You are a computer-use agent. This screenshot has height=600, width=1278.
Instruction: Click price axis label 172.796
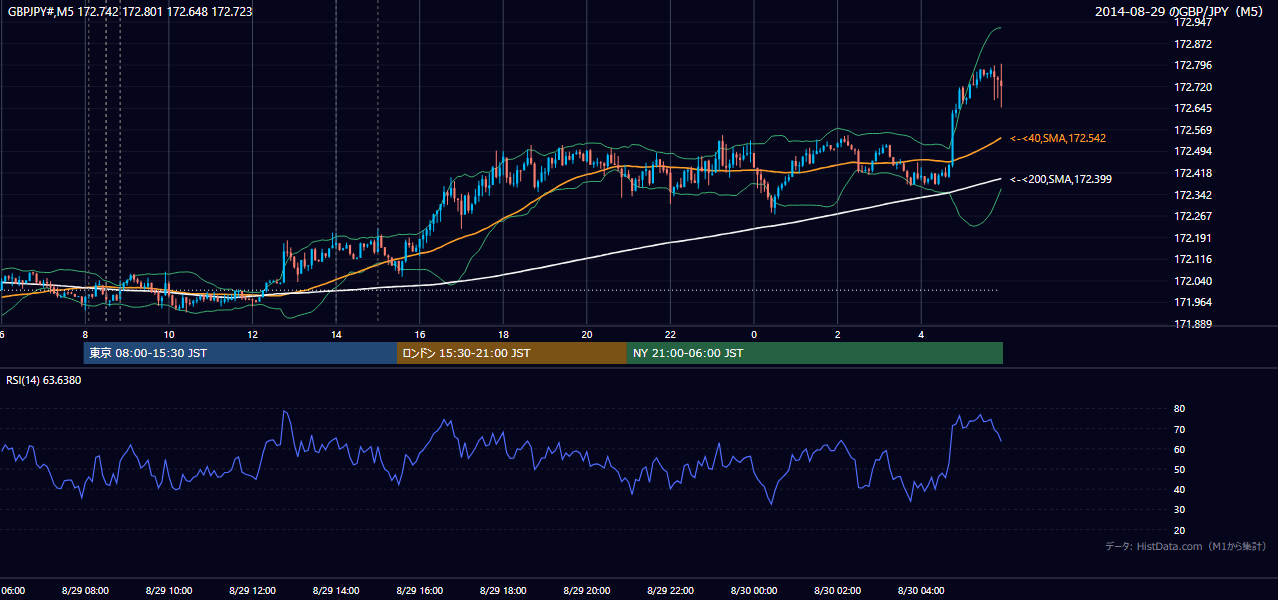1193,65
